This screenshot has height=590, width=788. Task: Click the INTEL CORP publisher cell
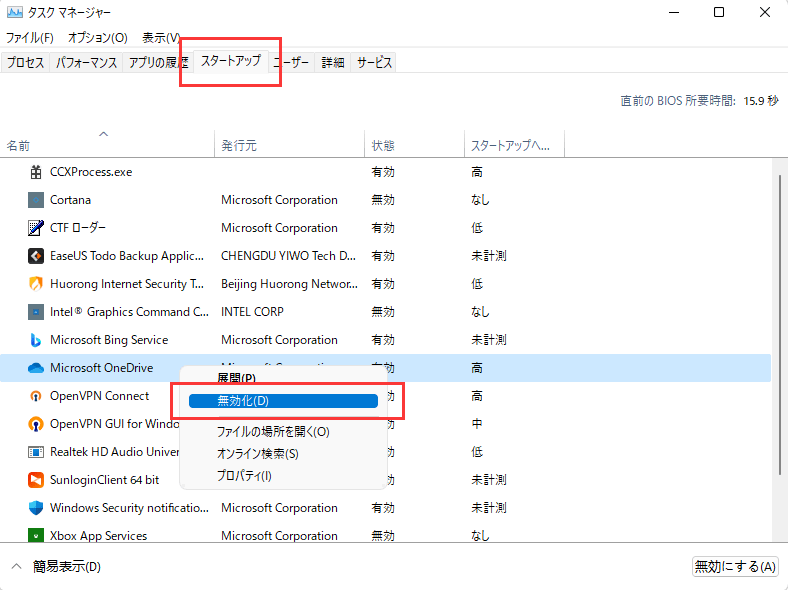(252, 312)
